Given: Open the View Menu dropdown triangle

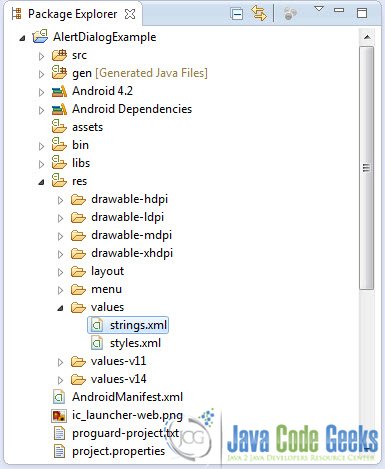Looking at the screenshot, I should [319, 9].
